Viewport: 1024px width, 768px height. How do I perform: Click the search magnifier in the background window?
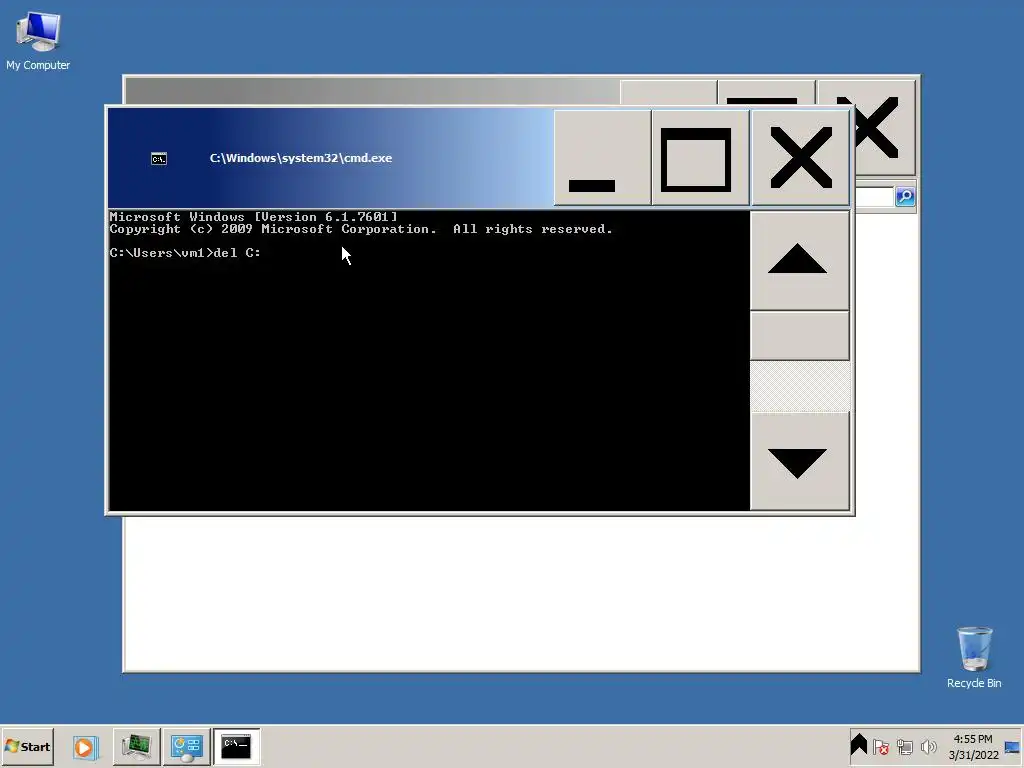point(905,197)
